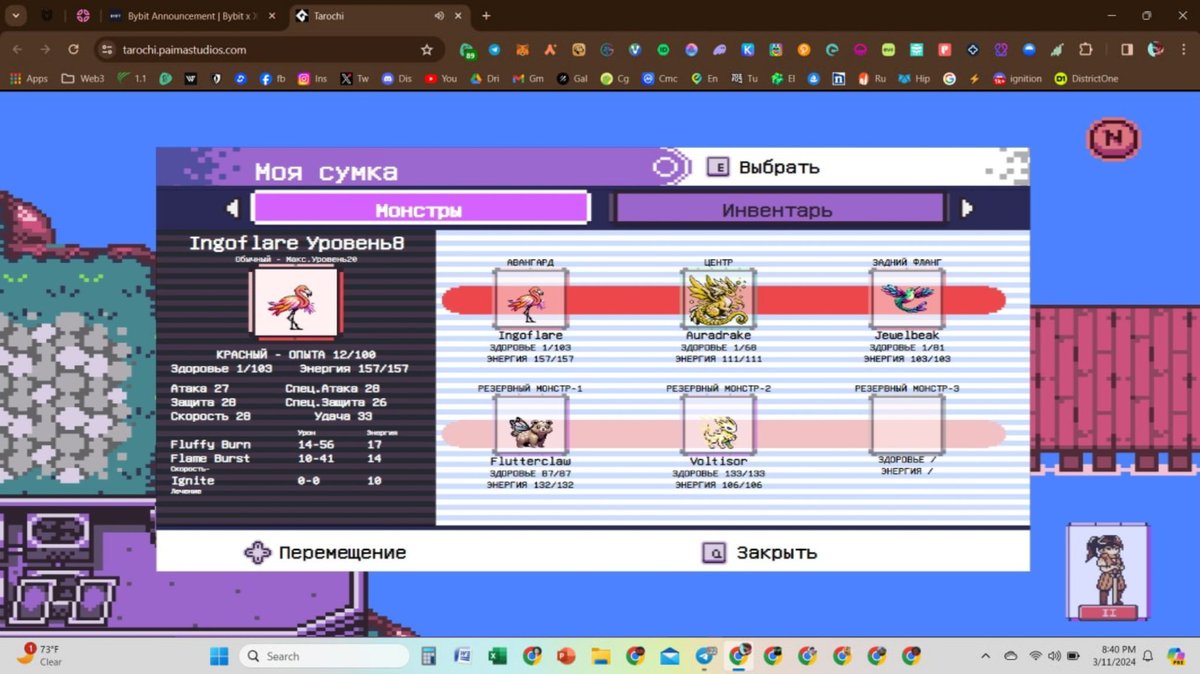Open the You YouTube bookmark

pyautogui.click(x=440, y=78)
